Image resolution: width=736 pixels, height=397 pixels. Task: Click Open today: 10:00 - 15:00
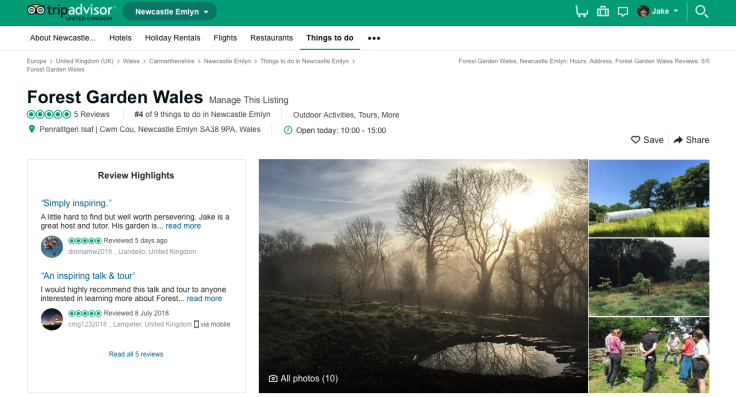click(x=341, y=130)
